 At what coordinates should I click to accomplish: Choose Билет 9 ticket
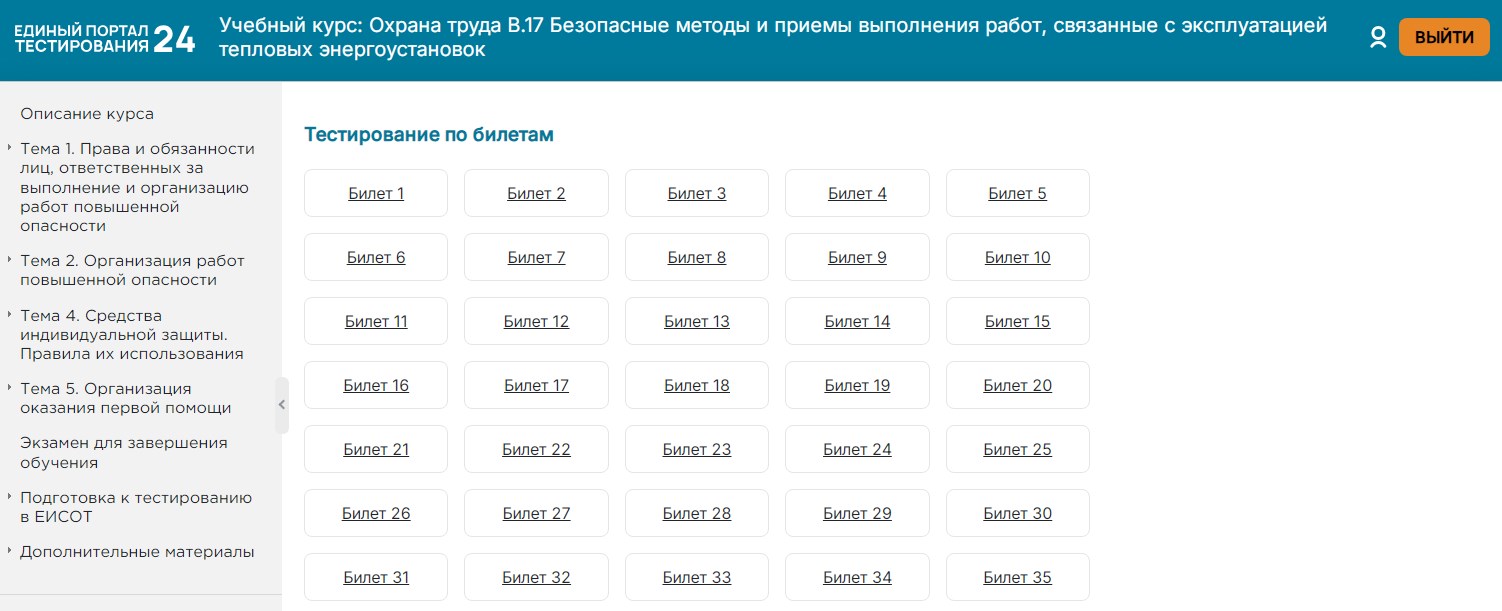coord(857,258)
